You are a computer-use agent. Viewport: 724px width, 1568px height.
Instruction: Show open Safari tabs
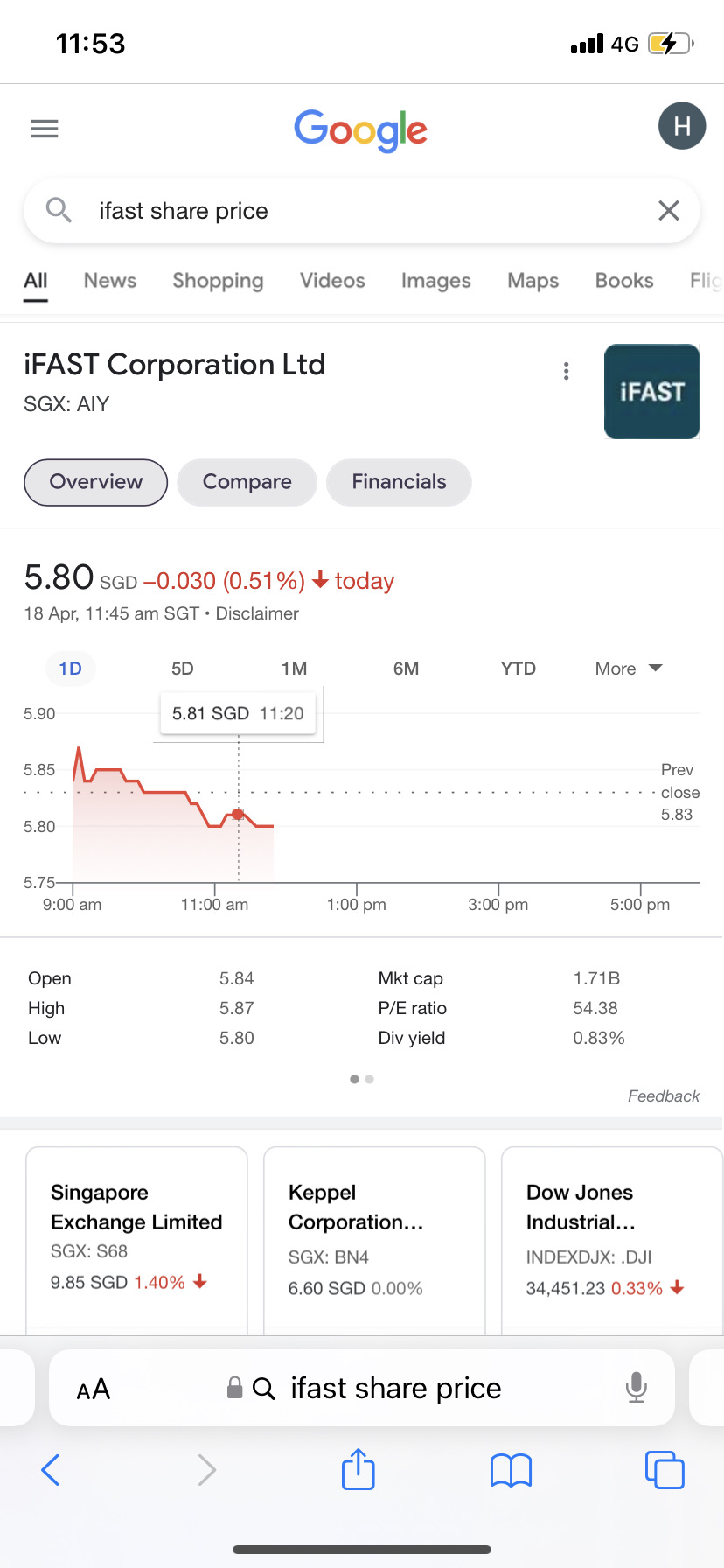coord(665,1469)
